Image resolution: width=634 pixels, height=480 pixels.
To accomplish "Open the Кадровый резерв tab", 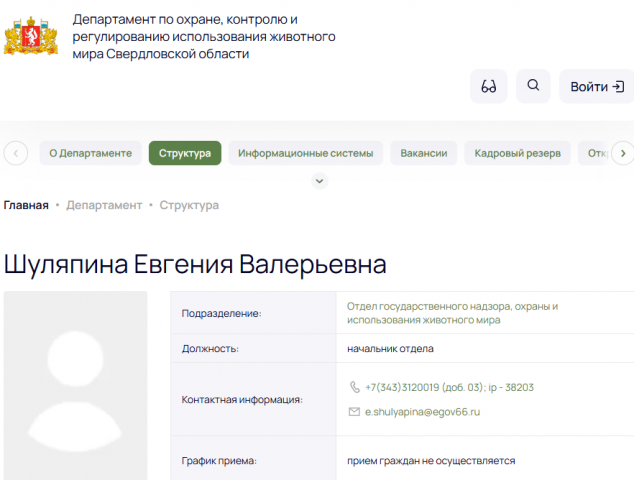I will pyautogui.click(x=518, y=153).
